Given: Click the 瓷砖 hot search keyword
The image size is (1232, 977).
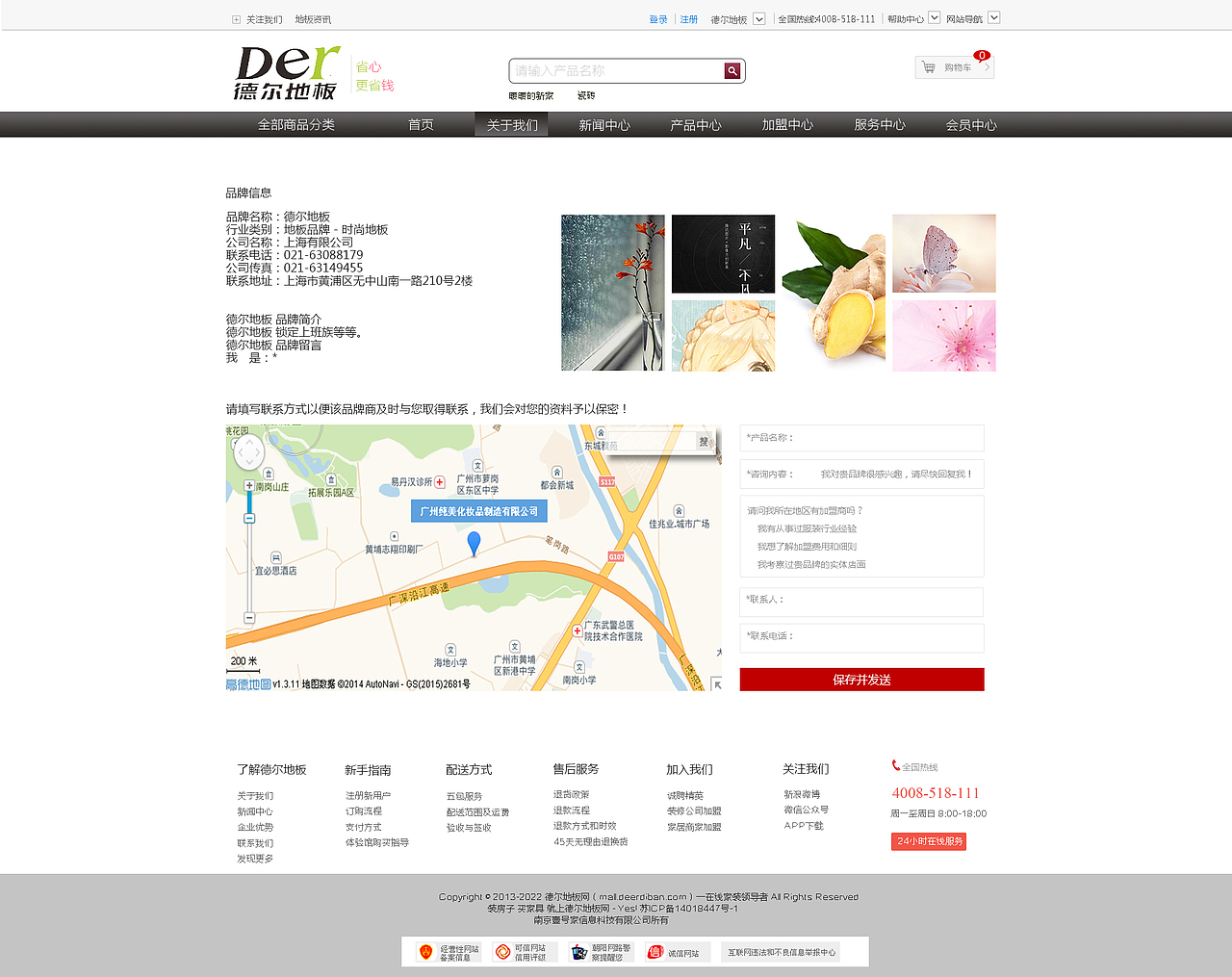Looking at the screenshot, I should pos(586,95).
